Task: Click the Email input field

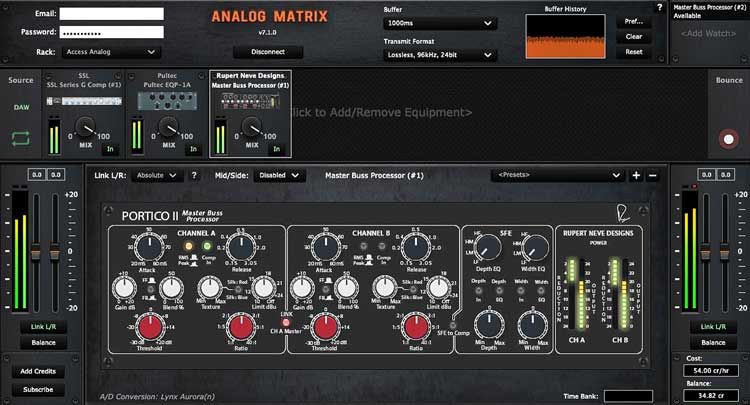Action: tap(111, 14)
